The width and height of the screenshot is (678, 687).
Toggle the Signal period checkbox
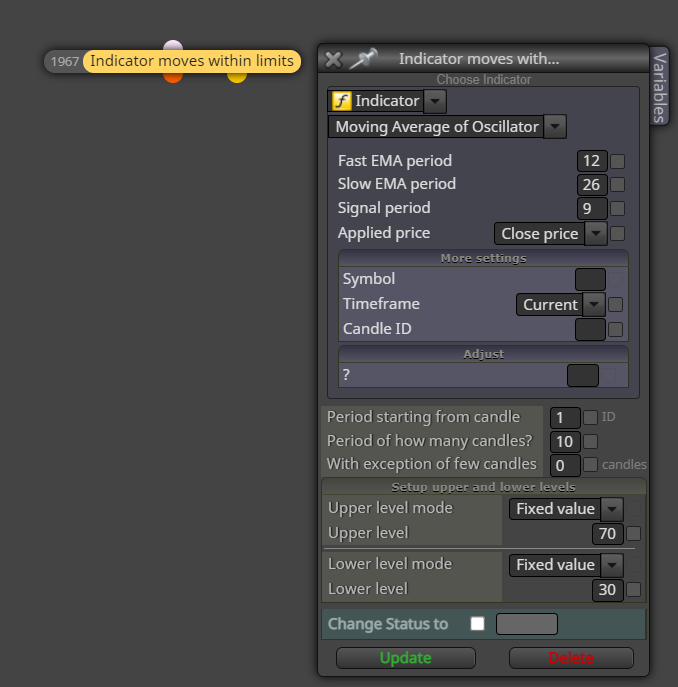618,209
